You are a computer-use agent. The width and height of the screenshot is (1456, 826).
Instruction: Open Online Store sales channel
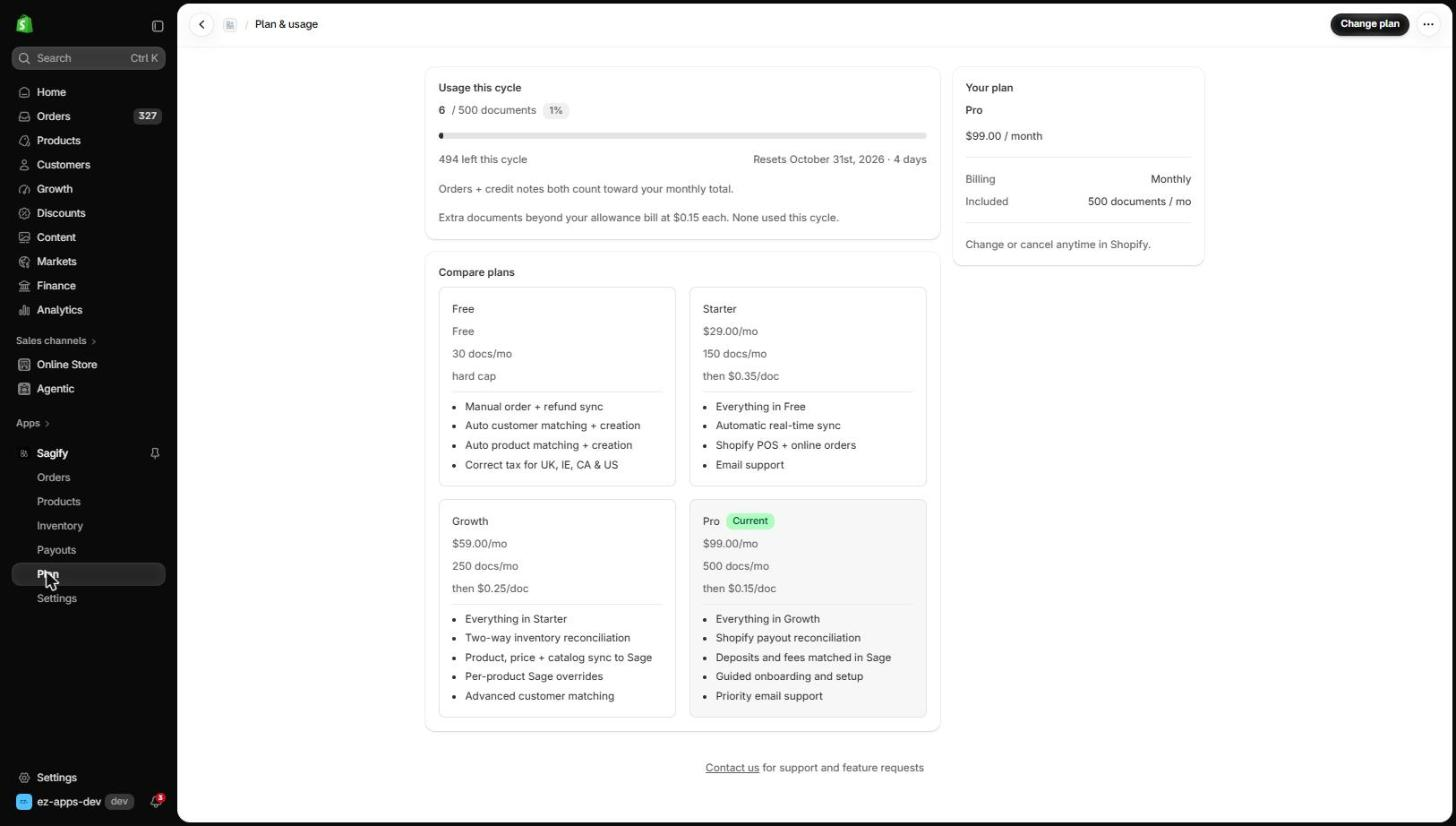[x=88, y=365]
